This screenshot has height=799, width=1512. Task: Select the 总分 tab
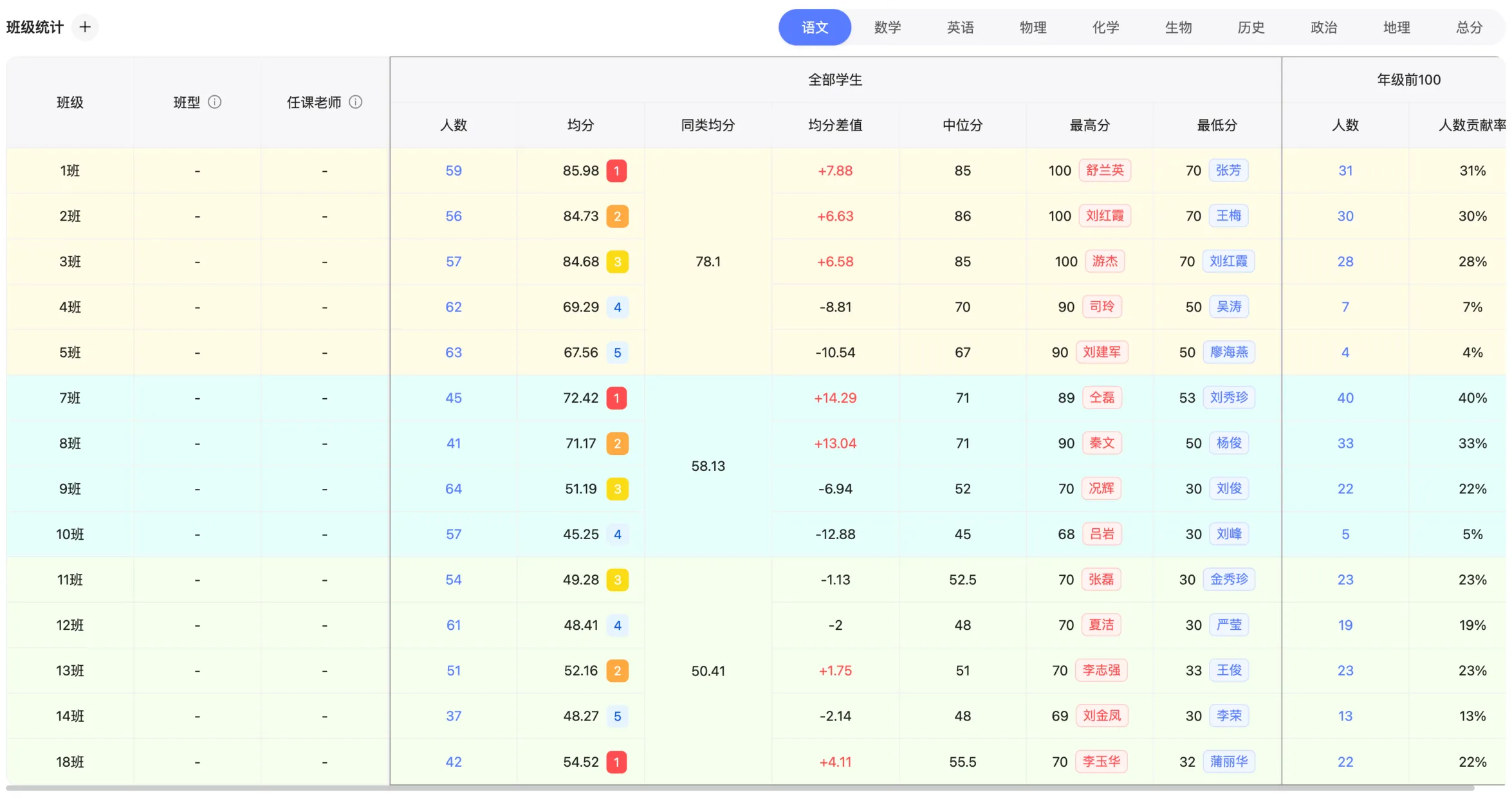pyautogui.click(x=1469, y=27)
